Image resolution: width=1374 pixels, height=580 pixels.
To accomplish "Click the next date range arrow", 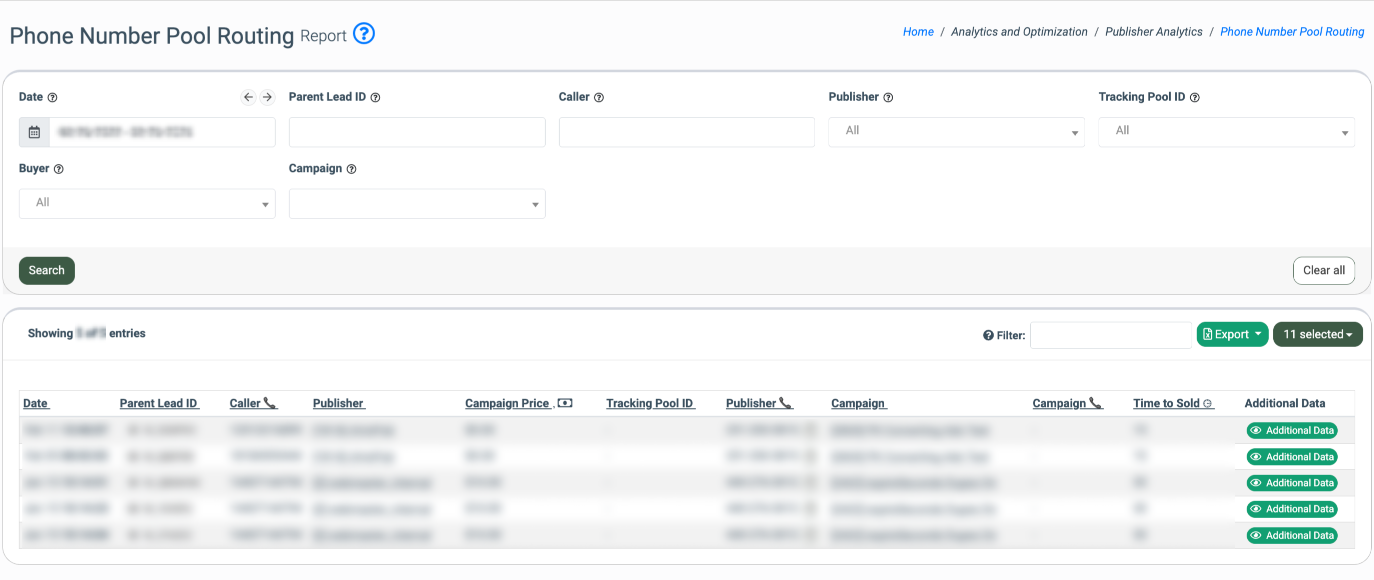I will (x=267, y=97).
